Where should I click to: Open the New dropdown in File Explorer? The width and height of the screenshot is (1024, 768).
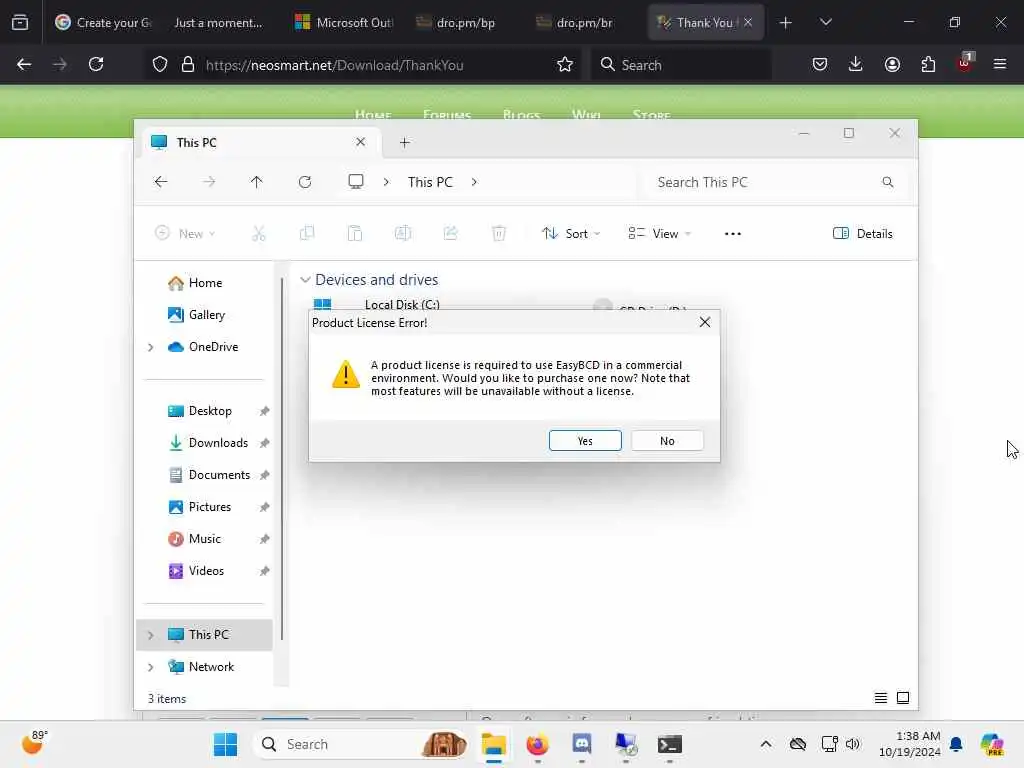point(185,233)
